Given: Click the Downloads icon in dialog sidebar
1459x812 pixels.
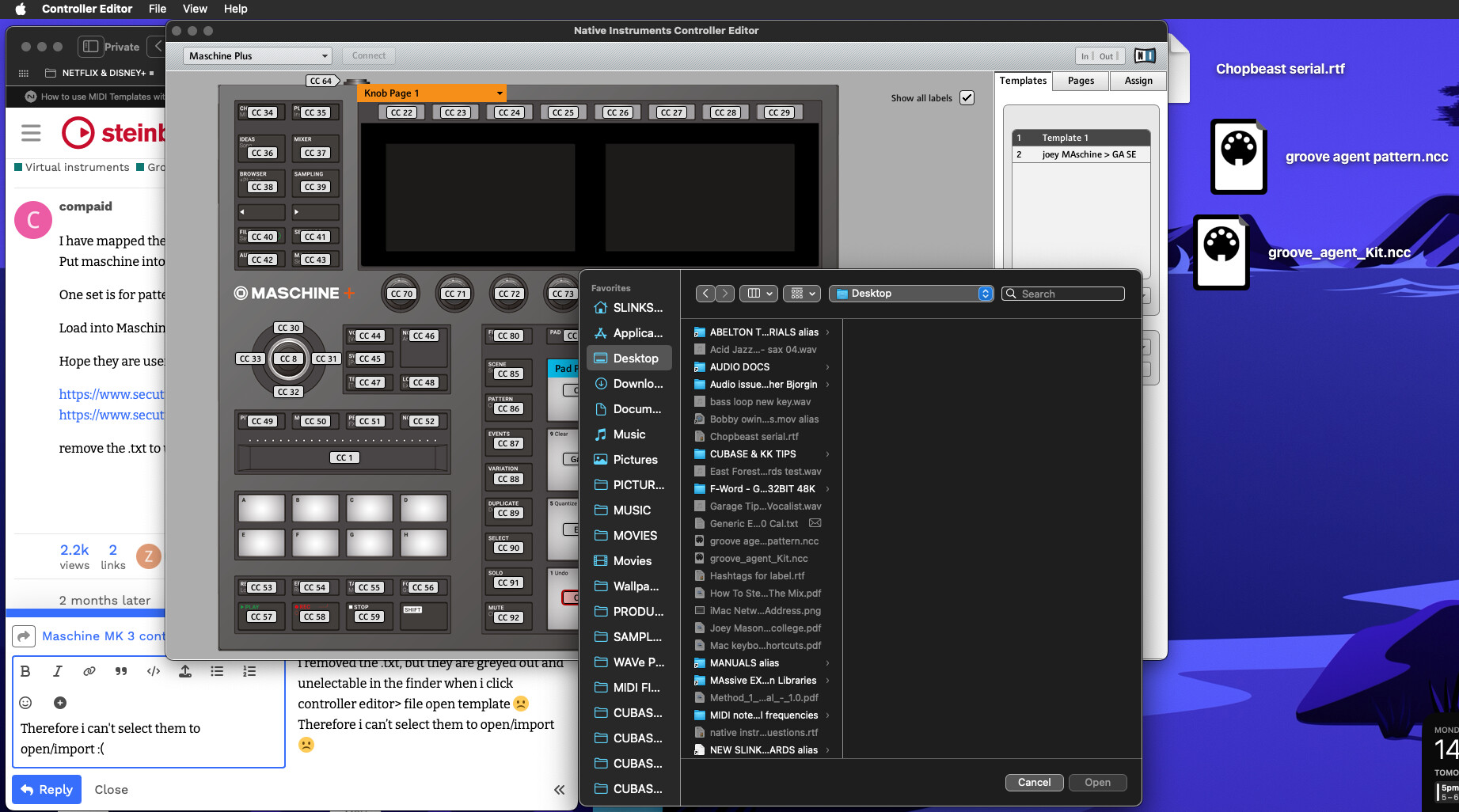Looking at the screenshot, I should coord(601,384).
